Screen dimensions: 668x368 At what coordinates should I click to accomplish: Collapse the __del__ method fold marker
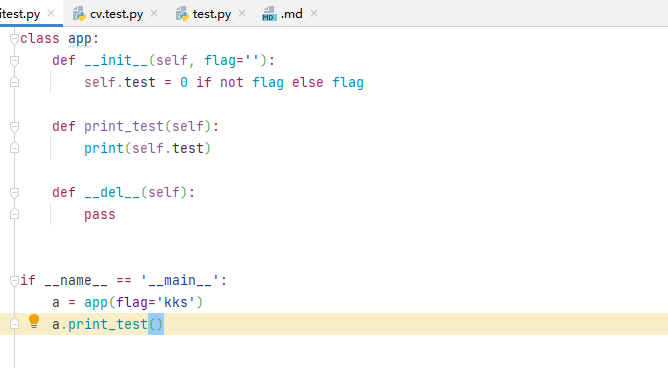point(14,193)
